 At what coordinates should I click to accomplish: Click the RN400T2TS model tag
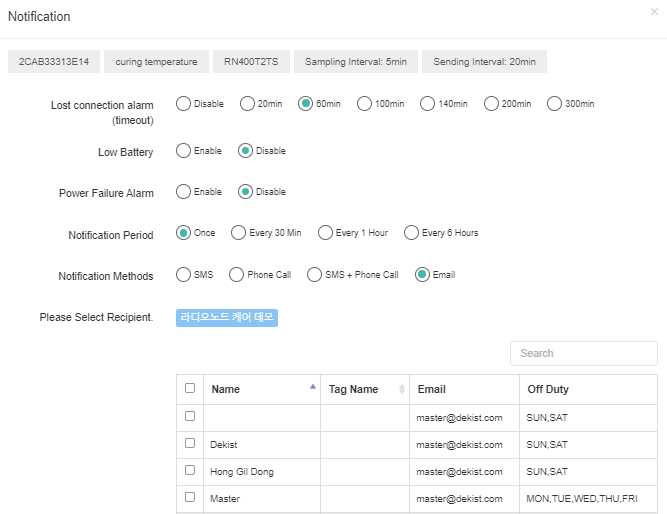click(x=251, y=62)
